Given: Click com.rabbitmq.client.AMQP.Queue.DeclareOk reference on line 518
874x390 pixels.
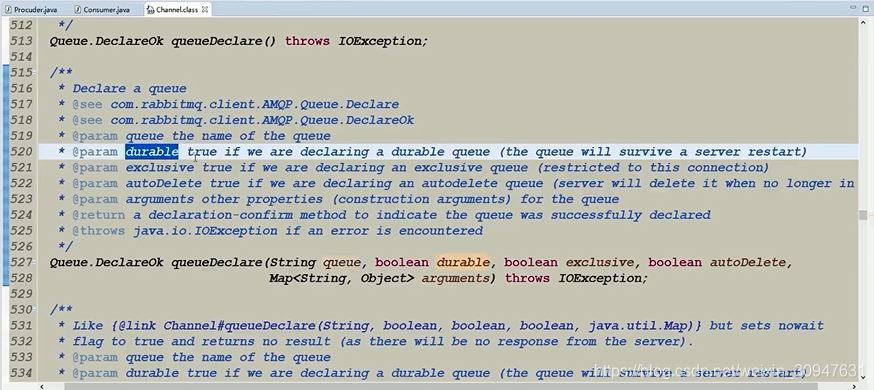Looking at the screenshot, I should pos(262,120).
